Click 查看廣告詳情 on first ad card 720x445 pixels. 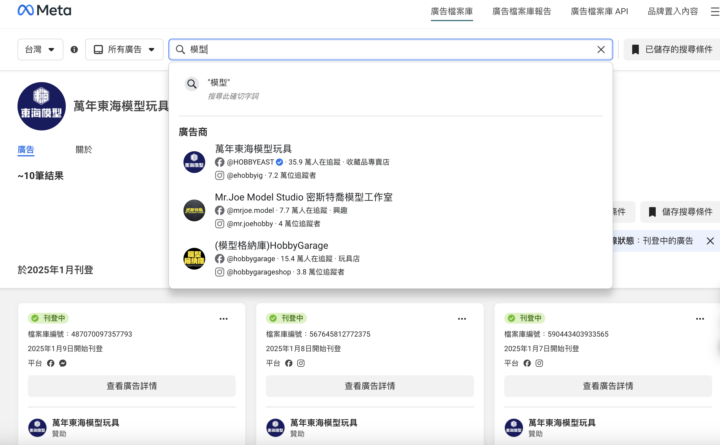(131, 386)
